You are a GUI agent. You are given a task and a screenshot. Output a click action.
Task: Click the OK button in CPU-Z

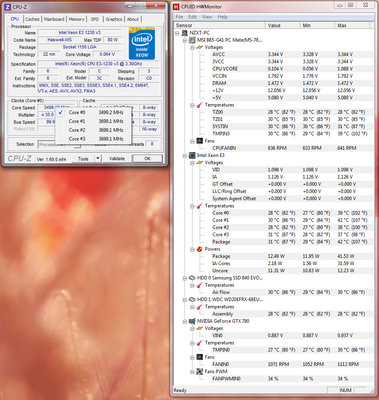click(147, 159)
